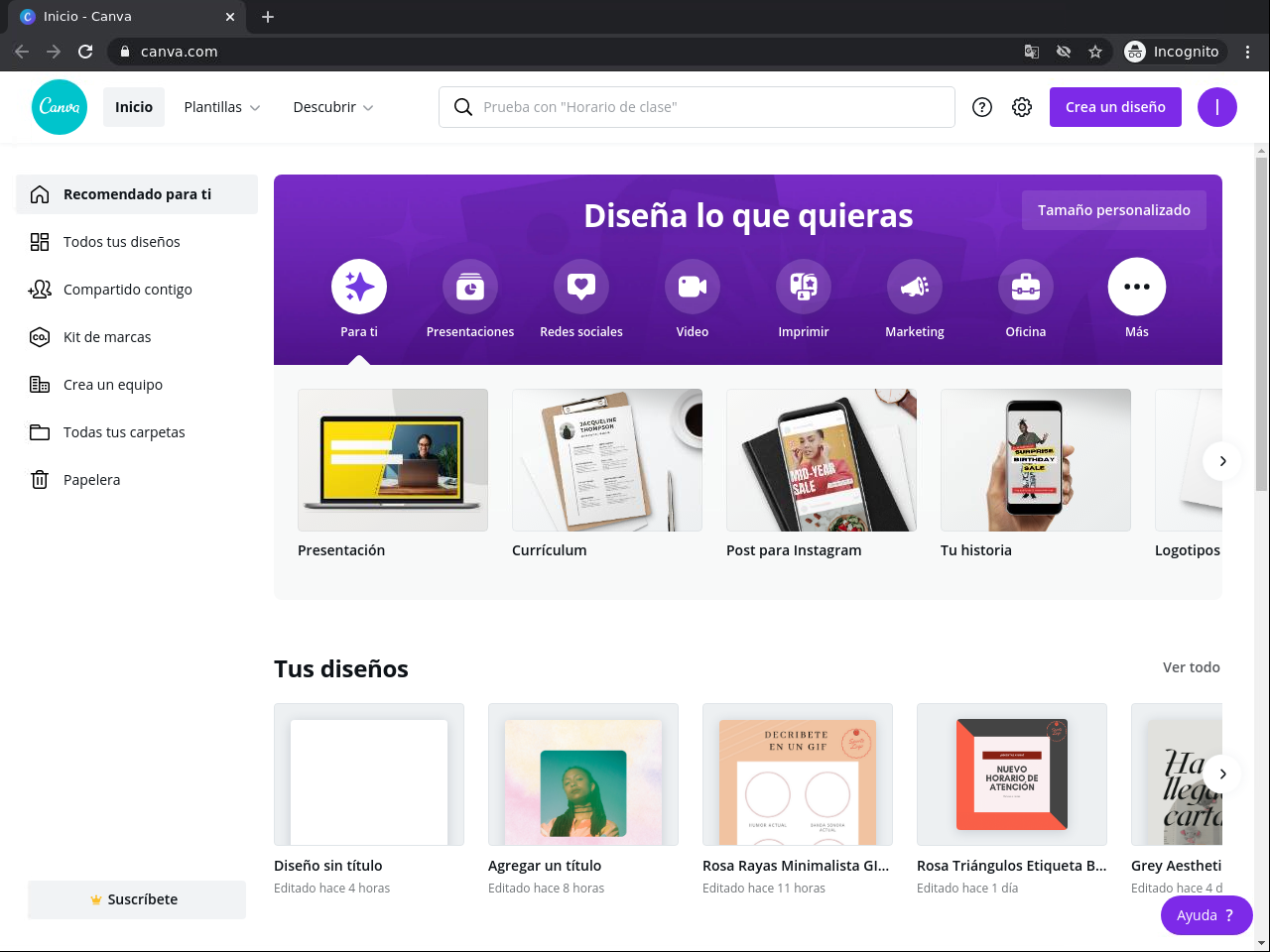1270x952 pixels.
Task: Click the search magnifier icon
Action: click(x=462, y=107)
